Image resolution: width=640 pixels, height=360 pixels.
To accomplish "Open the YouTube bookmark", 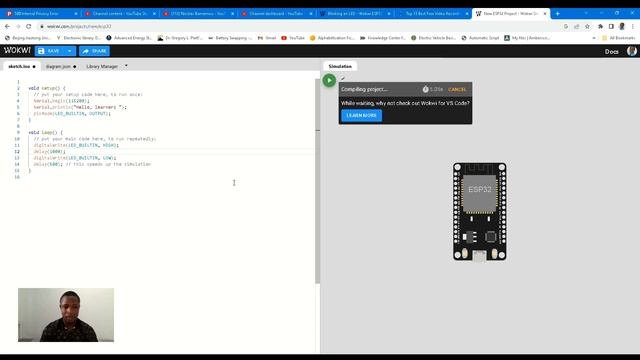I will point(293,38).
